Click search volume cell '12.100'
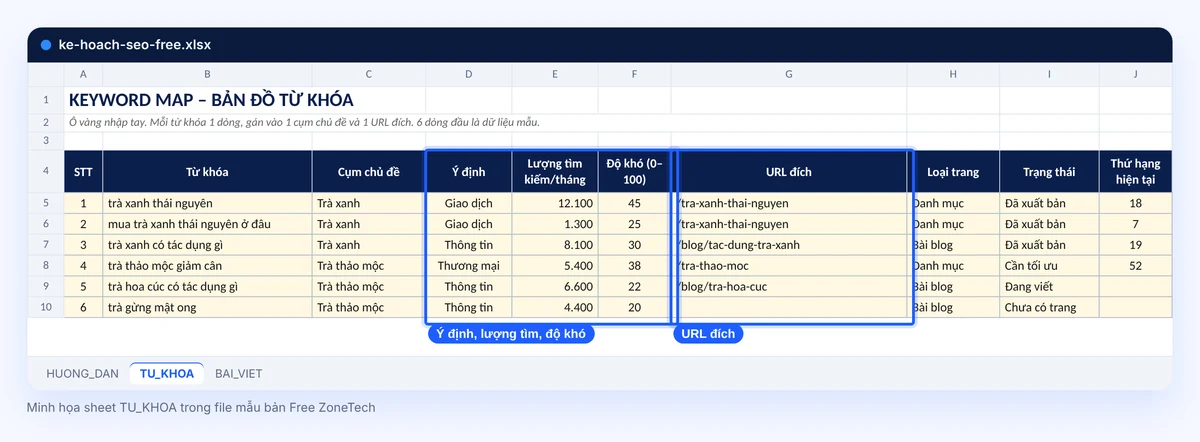Image resolution: width=1200 pixels, height=442 pixels. [x=555, y=203]
